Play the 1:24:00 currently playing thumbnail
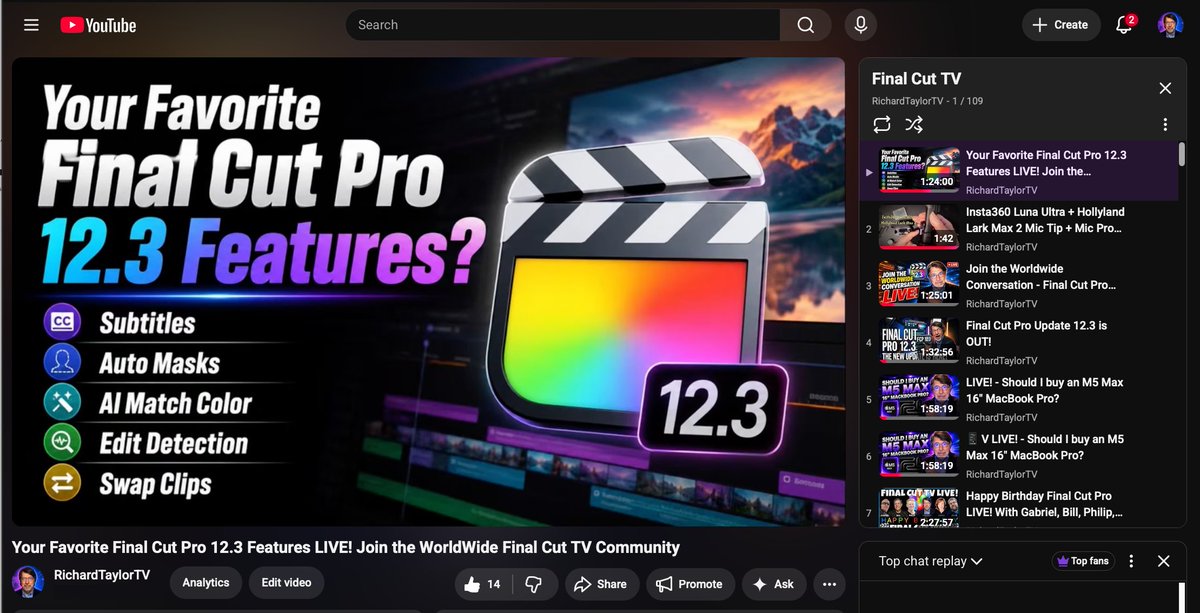This screenshot has width=1200, height=613. pos(919,170)
